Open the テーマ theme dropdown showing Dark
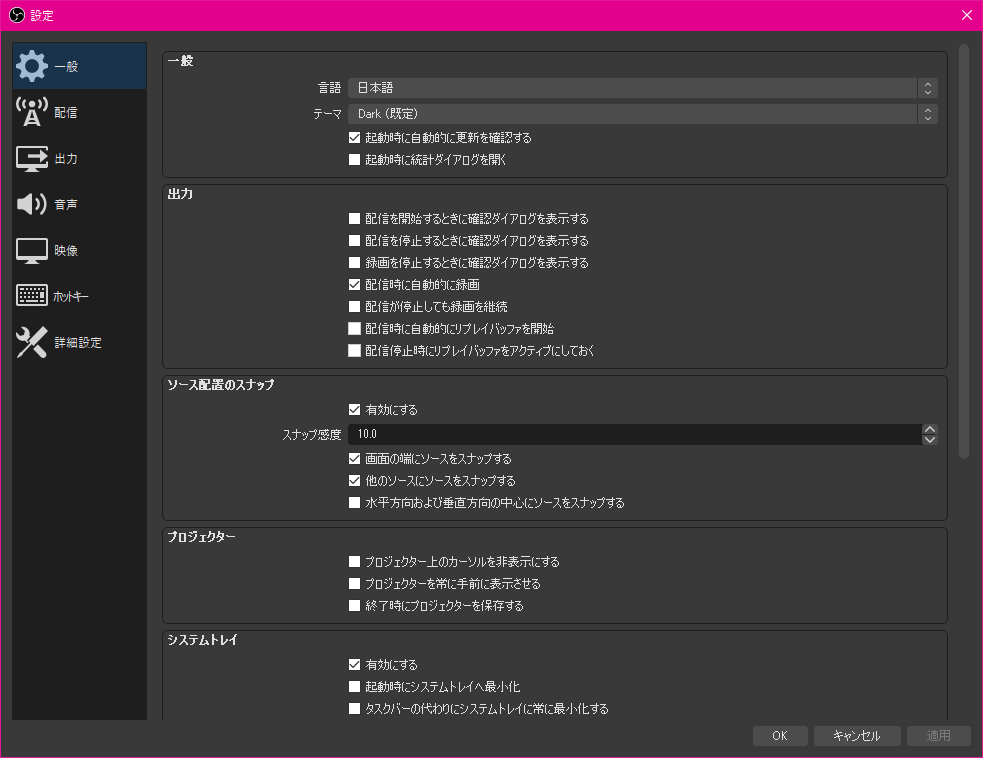 click(x=639, y=113)
